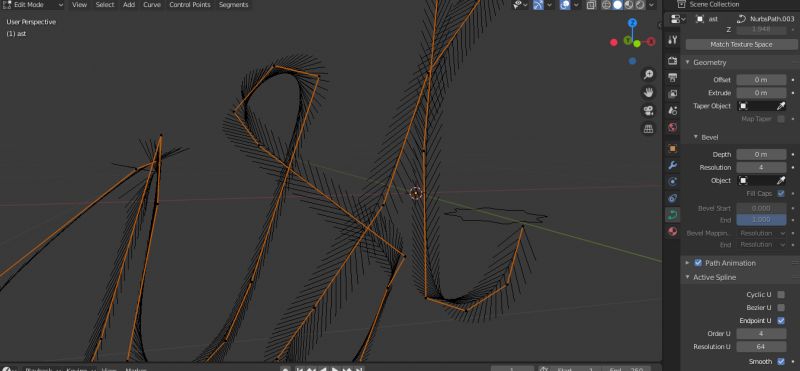Click the blue Z axis on navigation gizmo

[x=633, y=22]
